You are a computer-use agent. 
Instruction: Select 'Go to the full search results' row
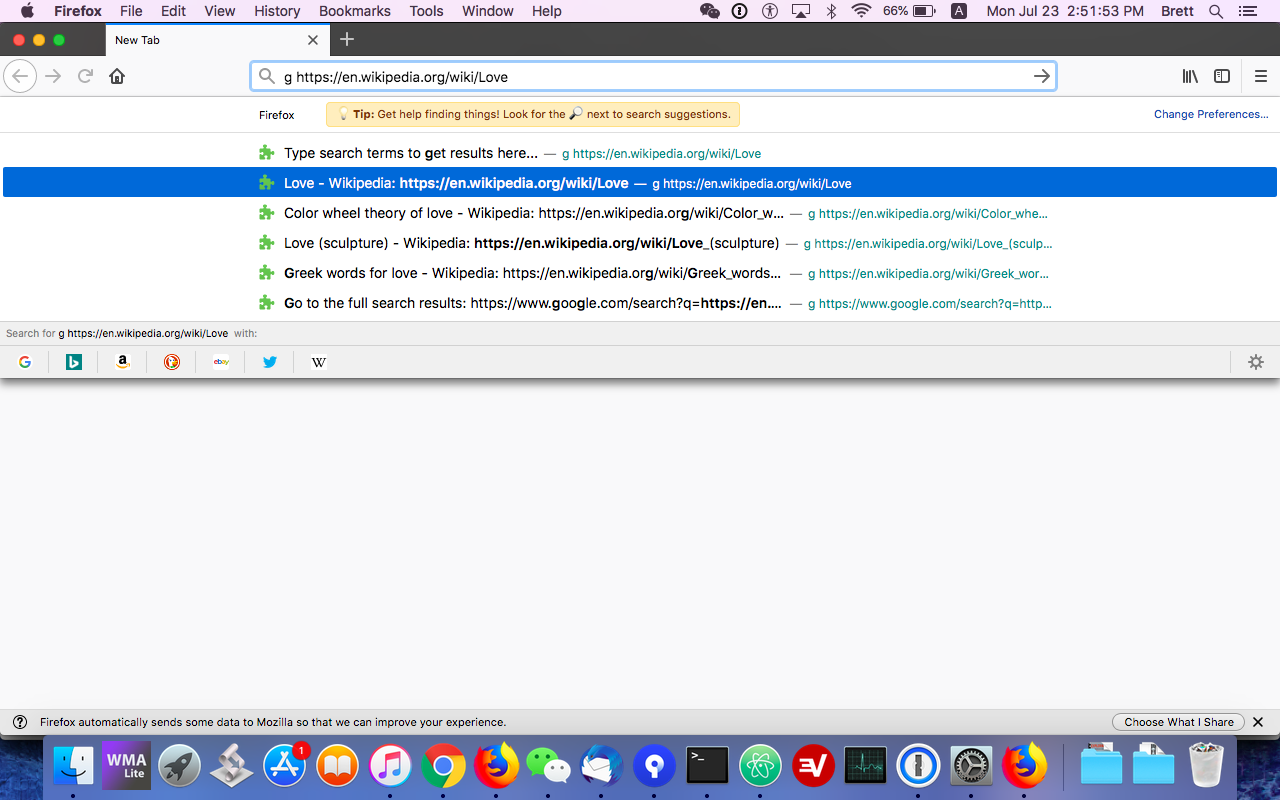click(640, 303)
